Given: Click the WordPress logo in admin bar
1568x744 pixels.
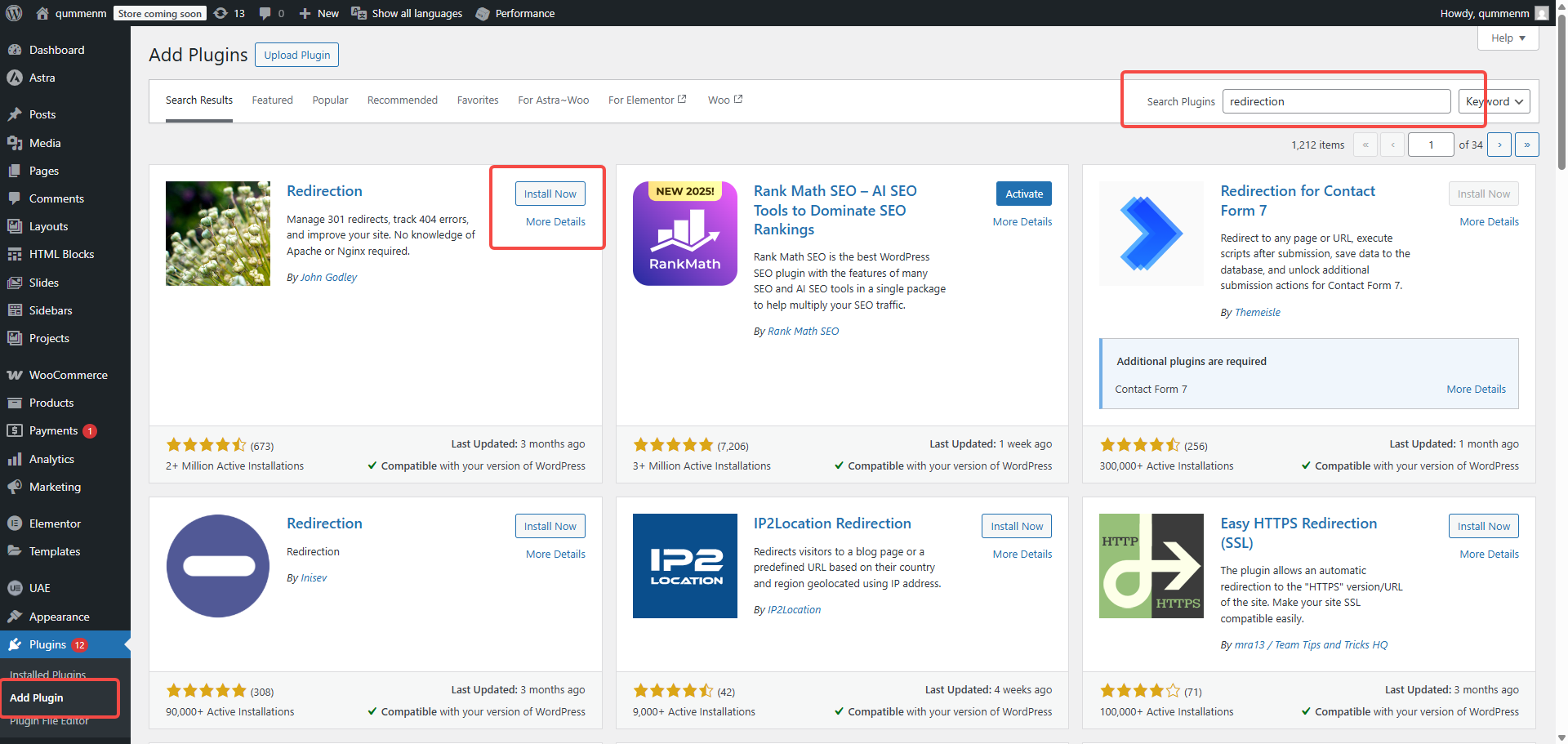Looking at the screenshot, I should [x=14, y=13].
